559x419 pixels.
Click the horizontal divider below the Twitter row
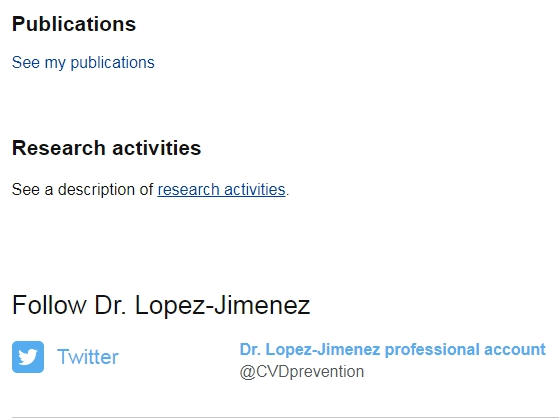pos(285,417)
